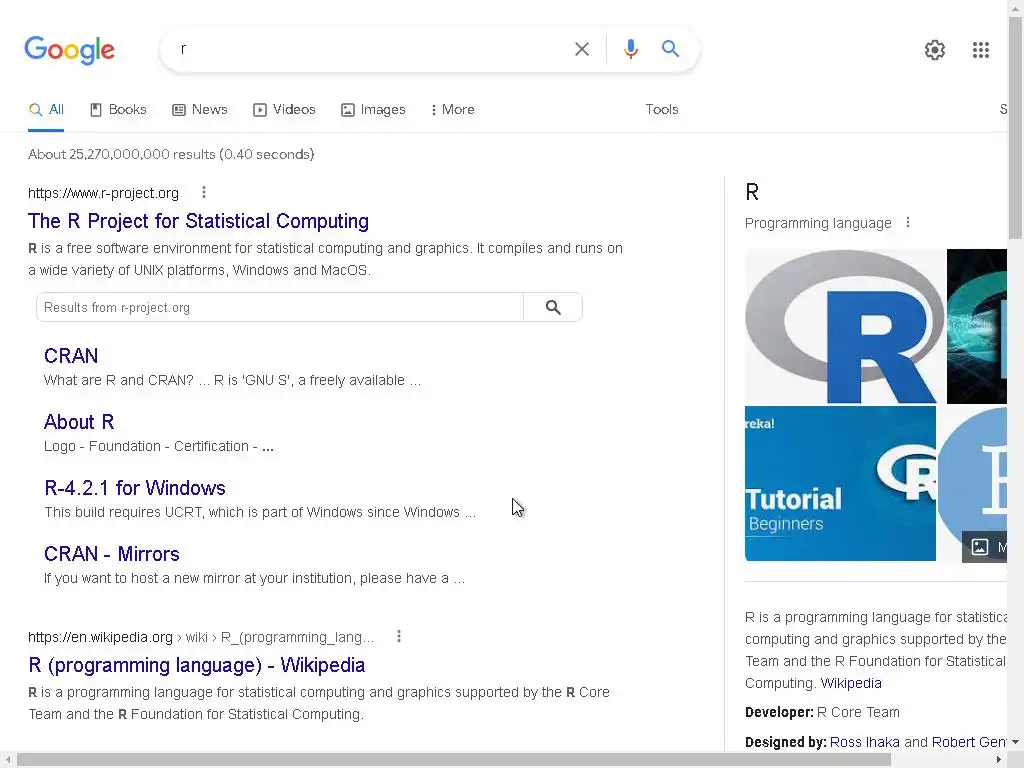
Task: Search within r-project.org using magnifier button
Action: click(x=552, y=307)
